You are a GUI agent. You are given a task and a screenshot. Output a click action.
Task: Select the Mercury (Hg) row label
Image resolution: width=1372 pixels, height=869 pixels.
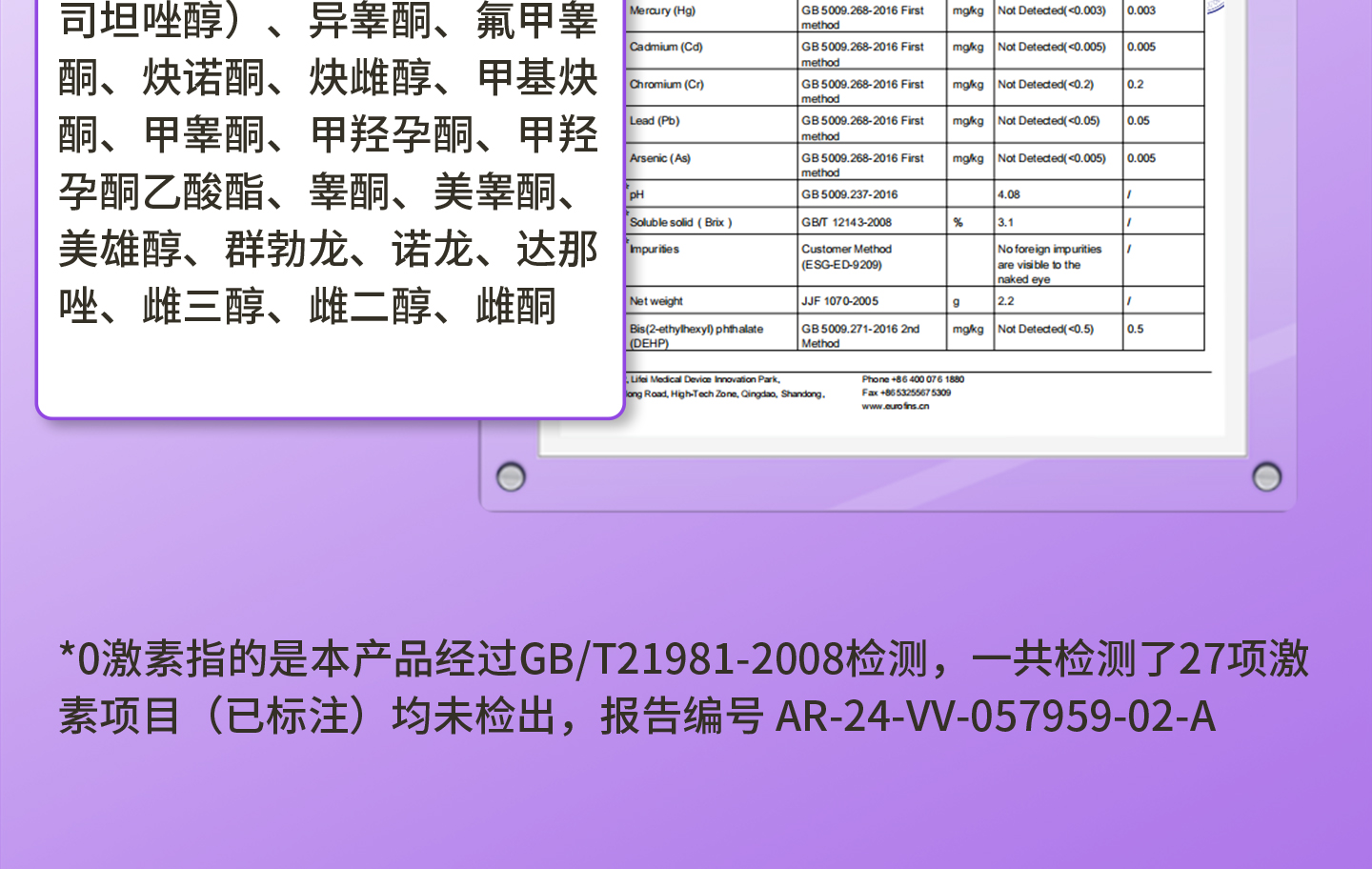(662, 11)
